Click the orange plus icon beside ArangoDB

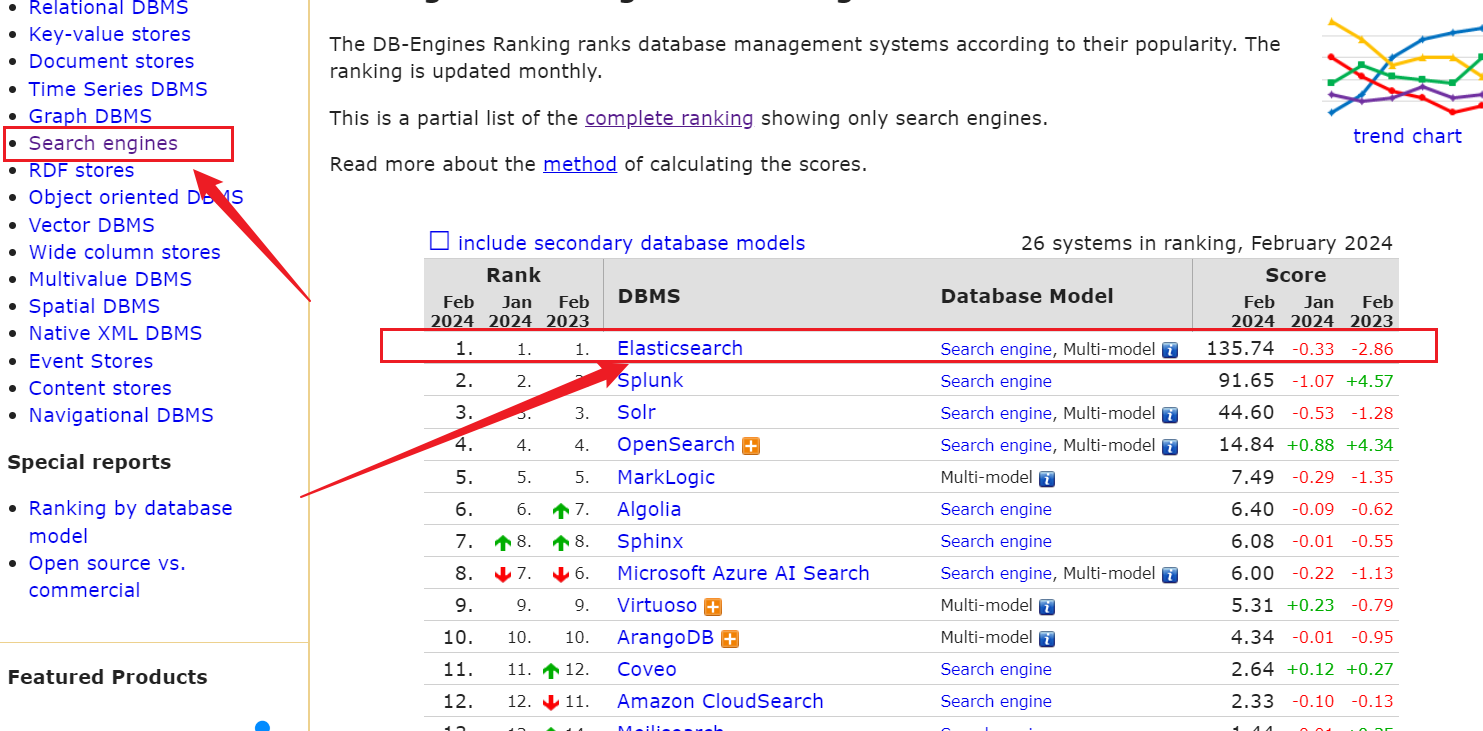(730, 638)
